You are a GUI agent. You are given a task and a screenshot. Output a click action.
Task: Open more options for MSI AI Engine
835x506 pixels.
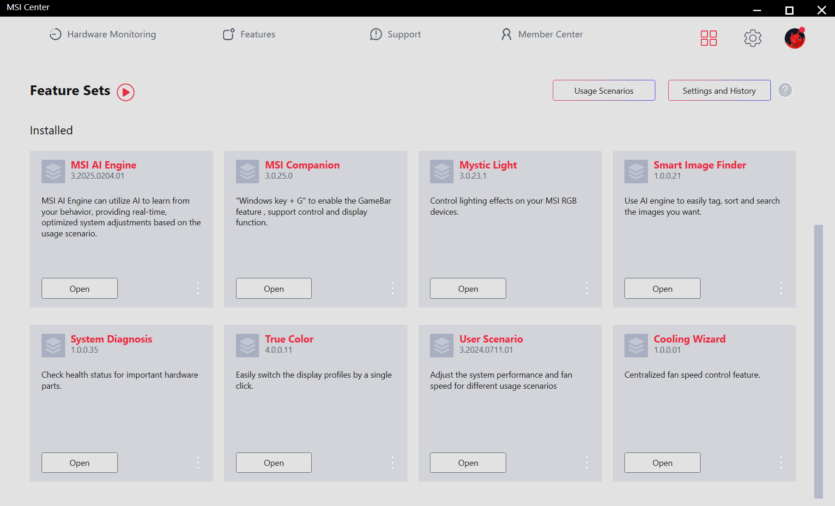pyautogui.click(x=198, y=288)
